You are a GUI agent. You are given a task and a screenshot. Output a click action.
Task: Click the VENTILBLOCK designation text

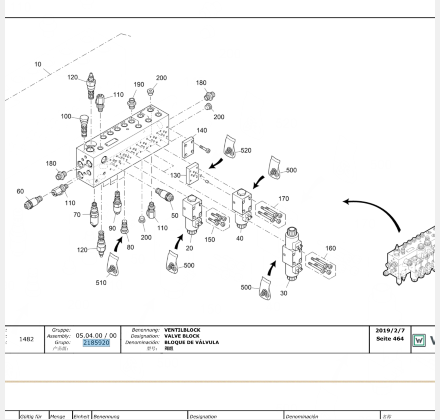click(182, 330)
